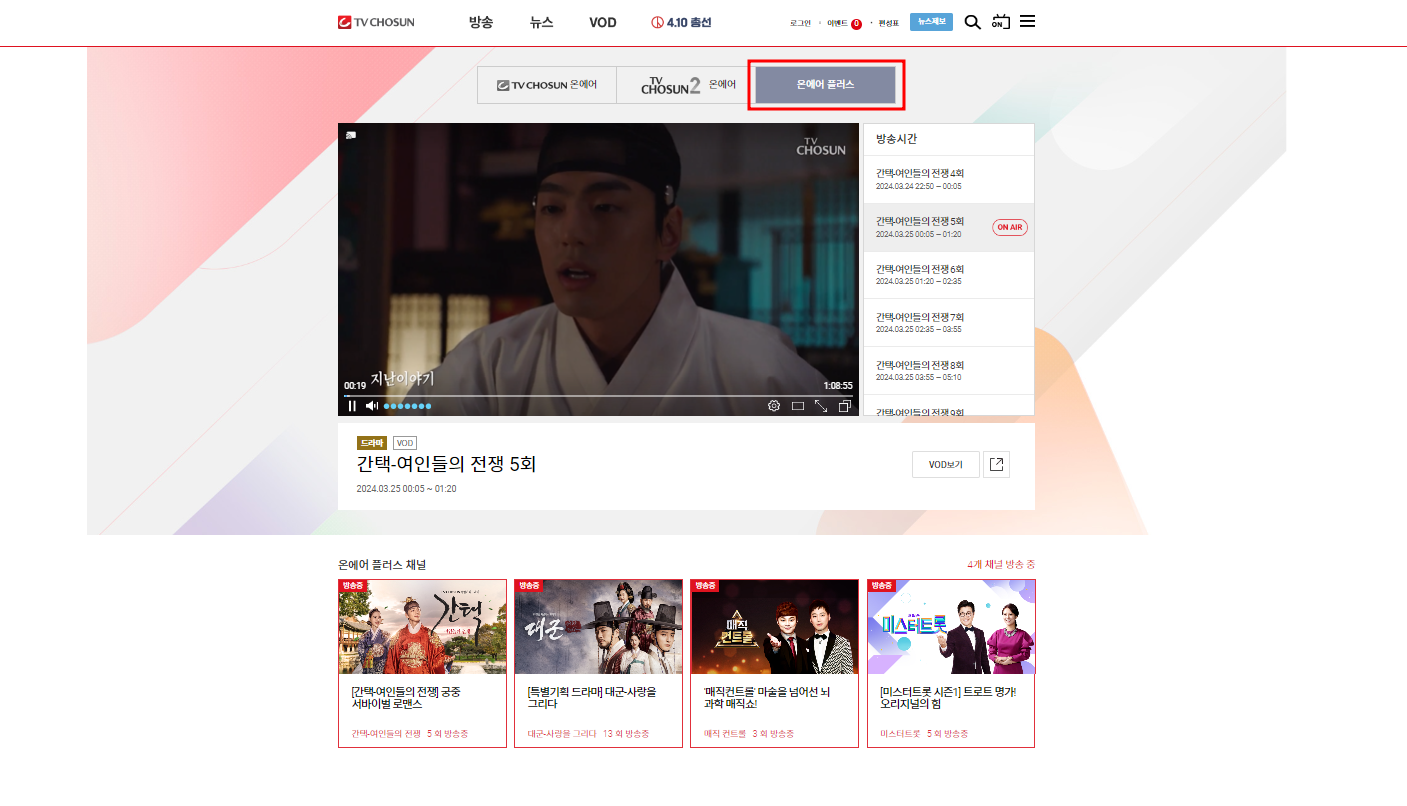Click the ON AIR badge in schedule
Image resolution: width=1407 pixels, height=806 pixels.
(1010, 227)
